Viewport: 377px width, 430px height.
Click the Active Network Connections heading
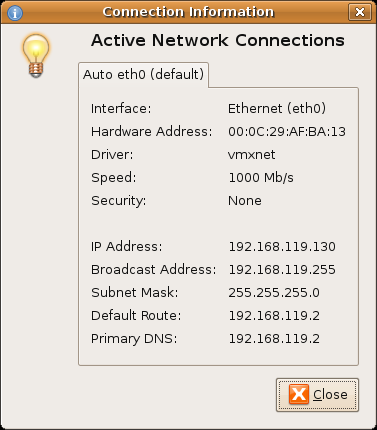(218, 41)
